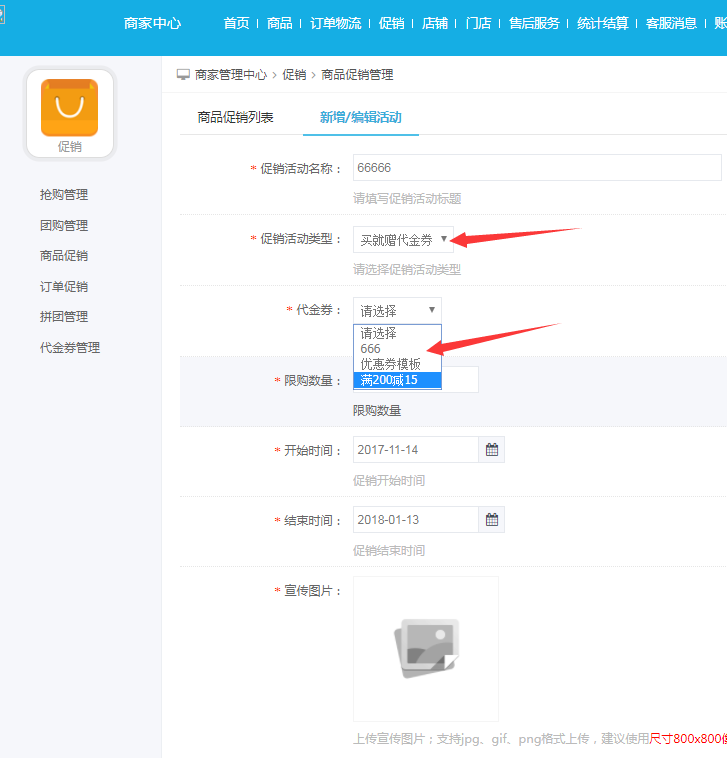This screenshot has width=727, height=758.
Task: Open the end date calendar picker icon
Action: (491, 520)
